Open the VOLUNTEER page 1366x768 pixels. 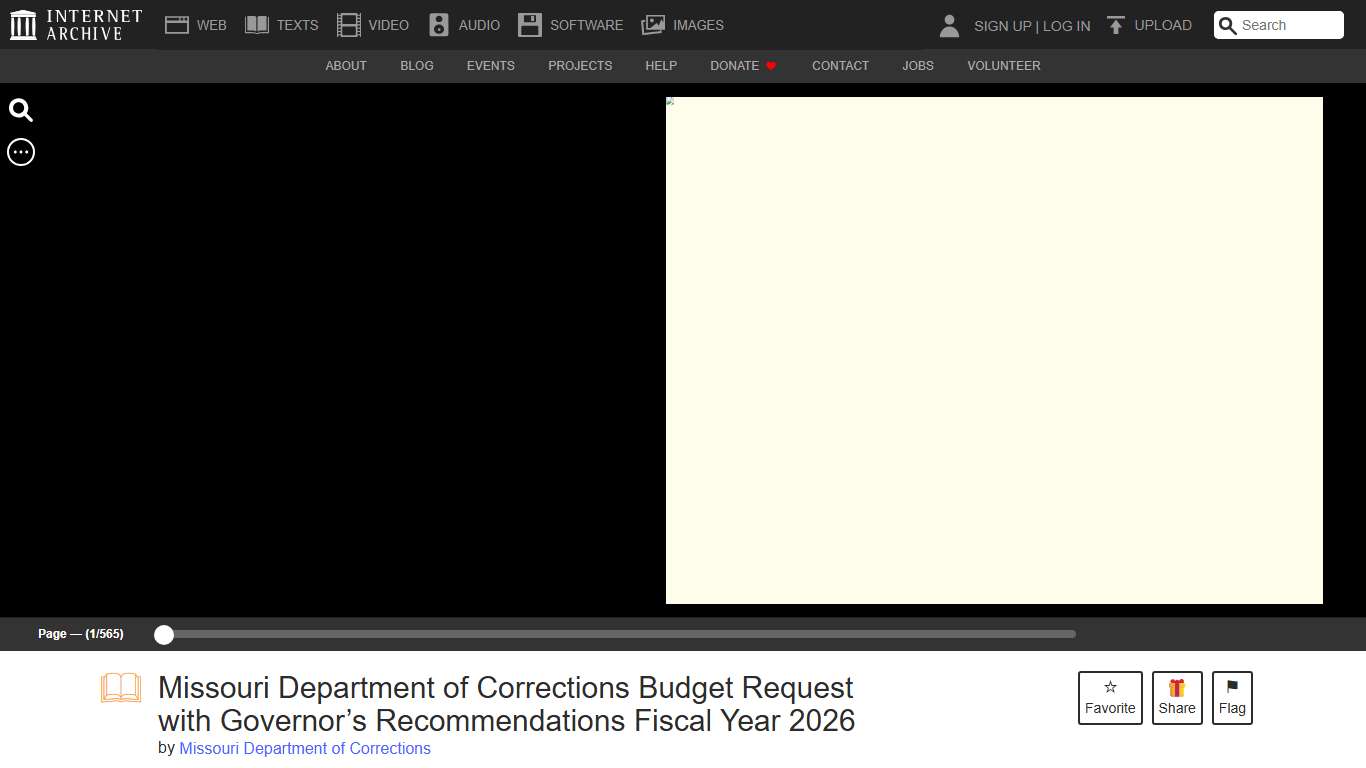pos(1003,66)
